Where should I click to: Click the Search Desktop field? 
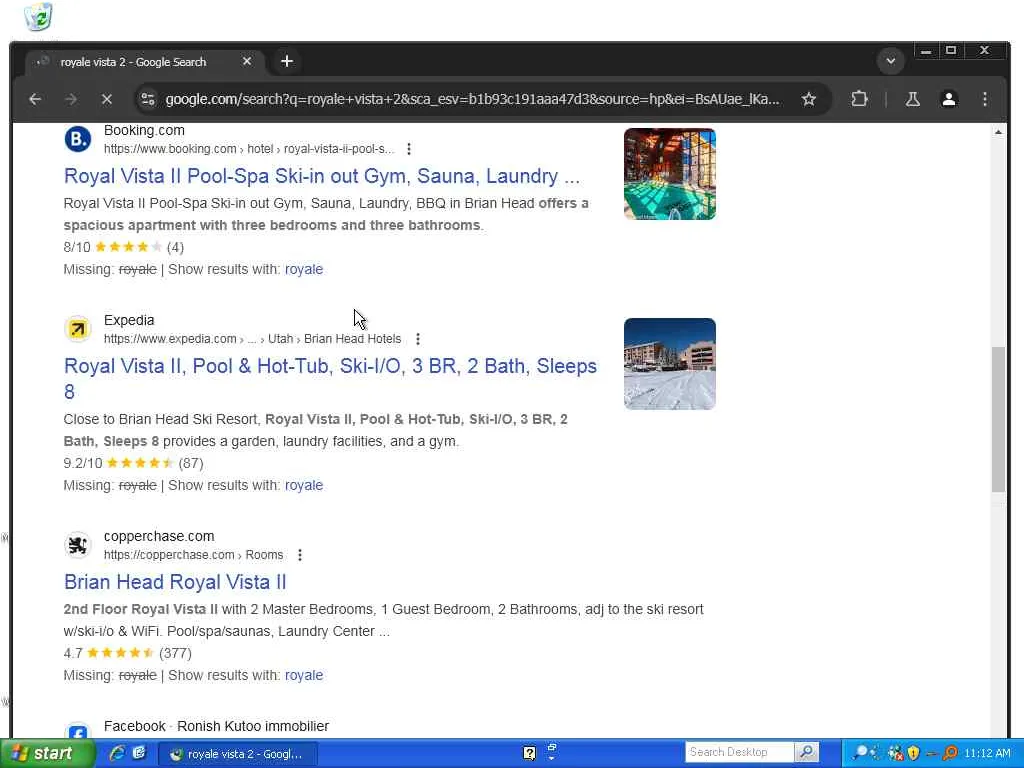pyautogui.click(x=739, y=752)
